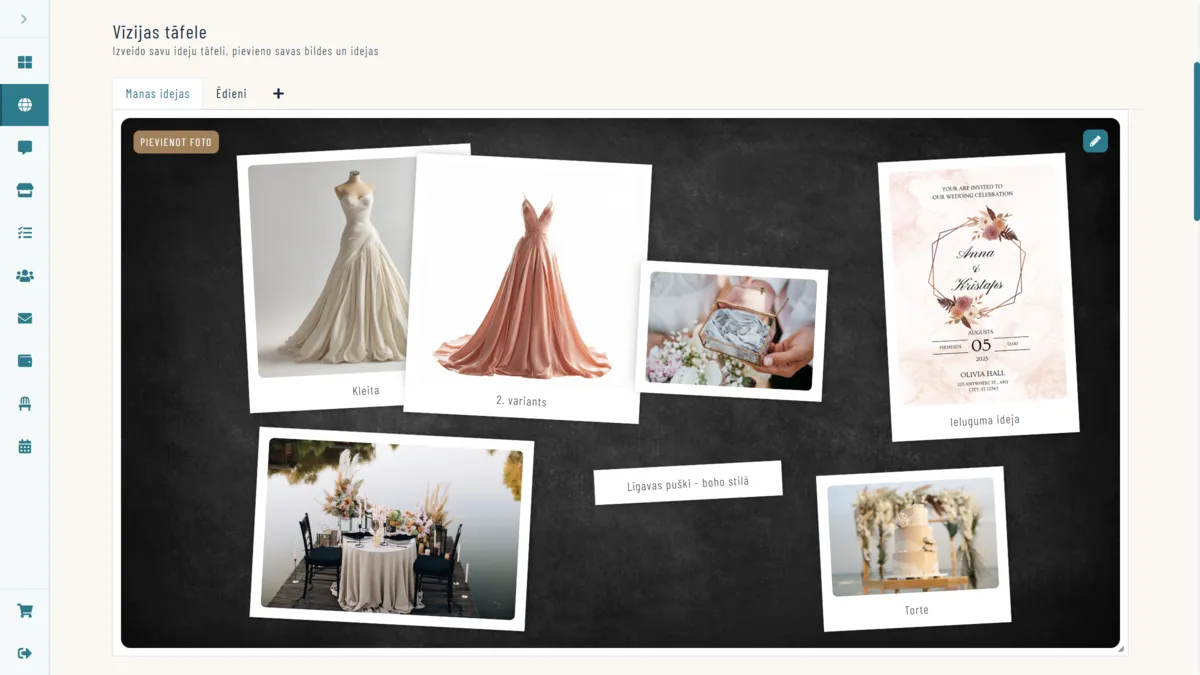Switch to the Manas idejas tab
This screenshot has width=1200, height=675.
157,94
